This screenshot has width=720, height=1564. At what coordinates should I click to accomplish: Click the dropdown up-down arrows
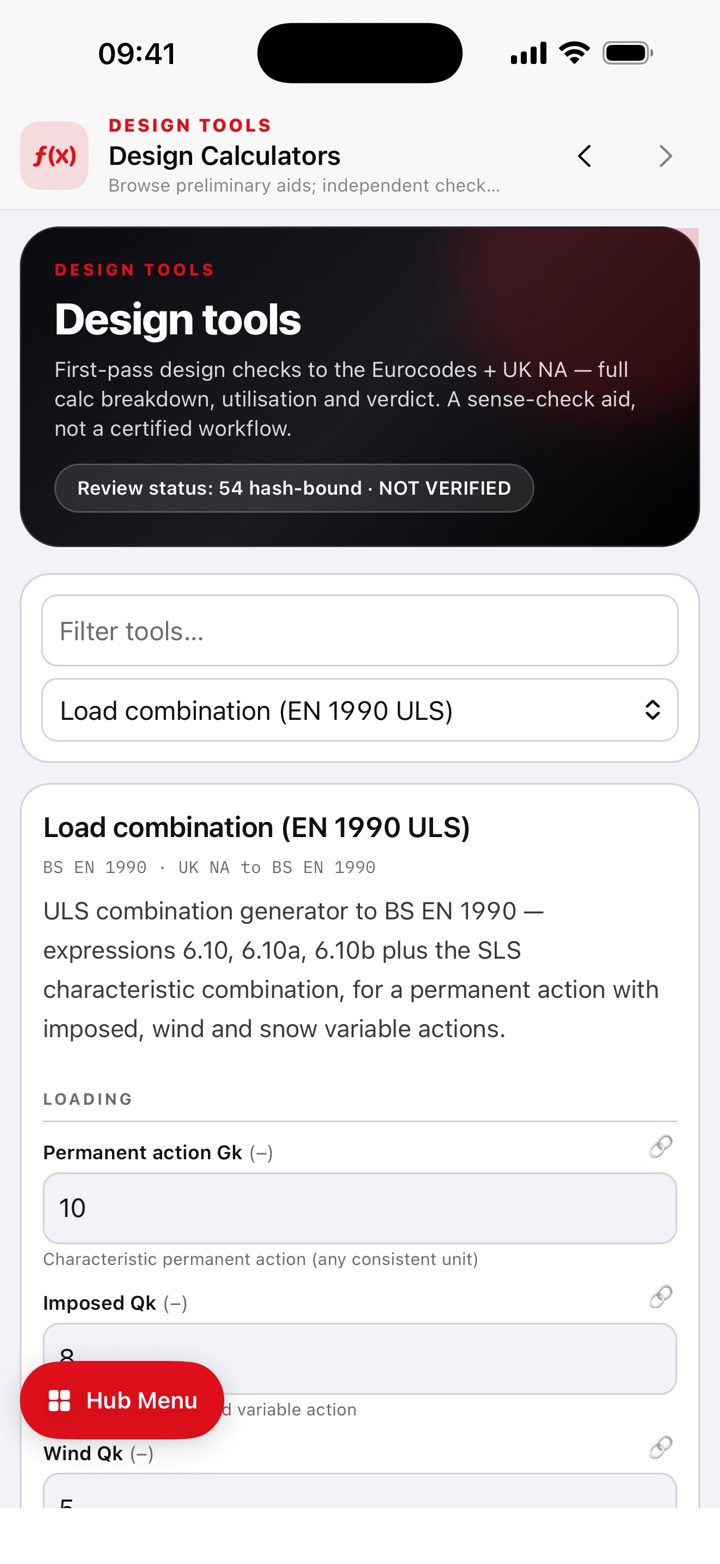click(652, 710)
